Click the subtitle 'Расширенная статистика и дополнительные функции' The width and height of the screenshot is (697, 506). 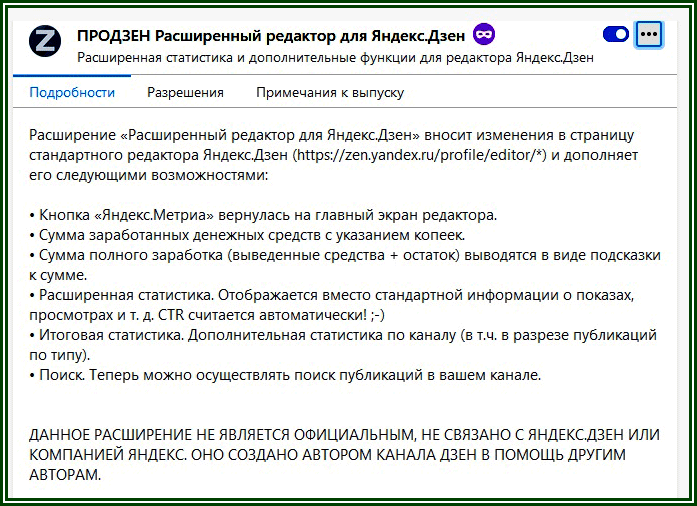tap(336, 58)
